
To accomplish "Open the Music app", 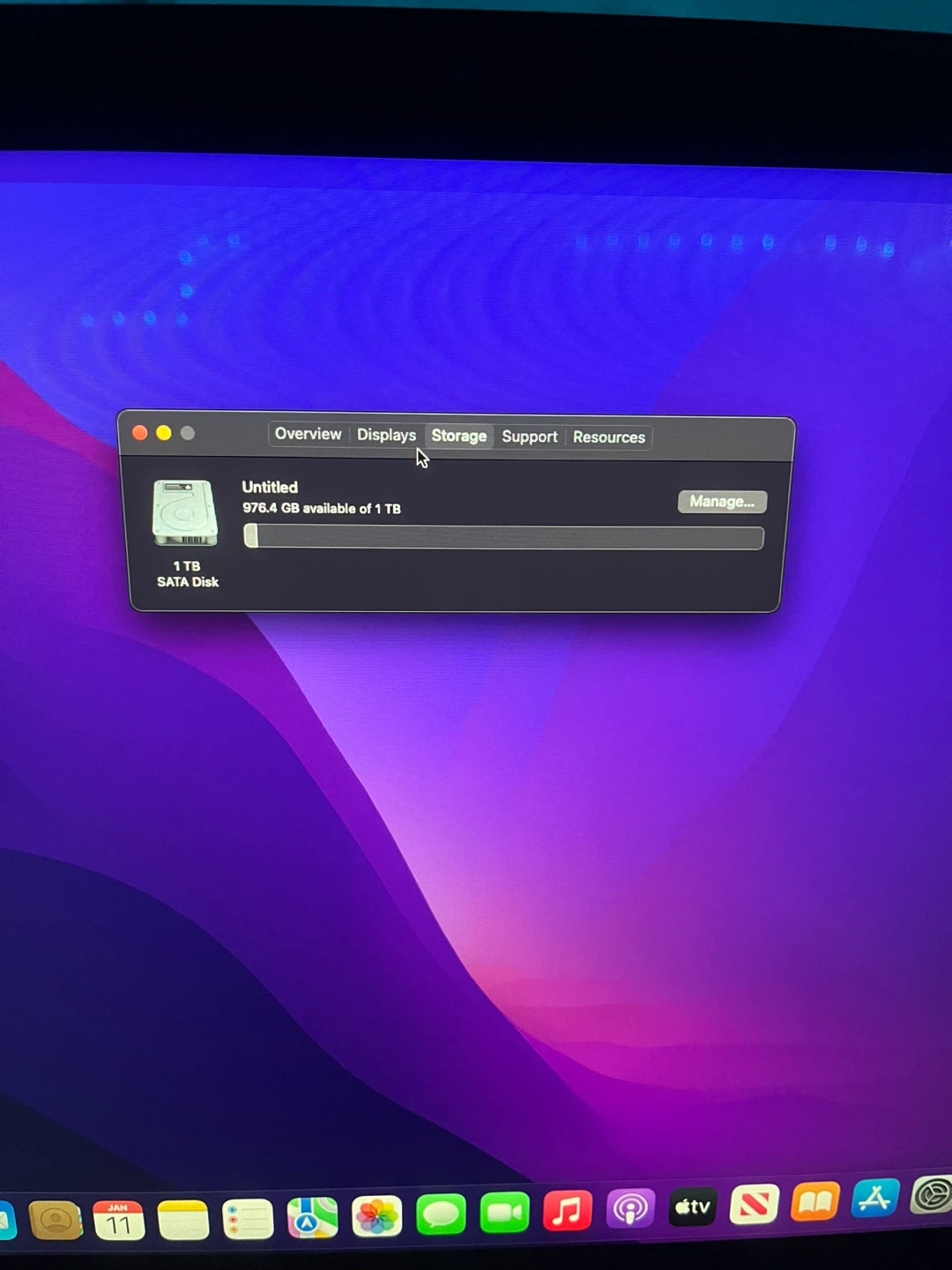I will pyautogui.click(x=568, y=1211).
